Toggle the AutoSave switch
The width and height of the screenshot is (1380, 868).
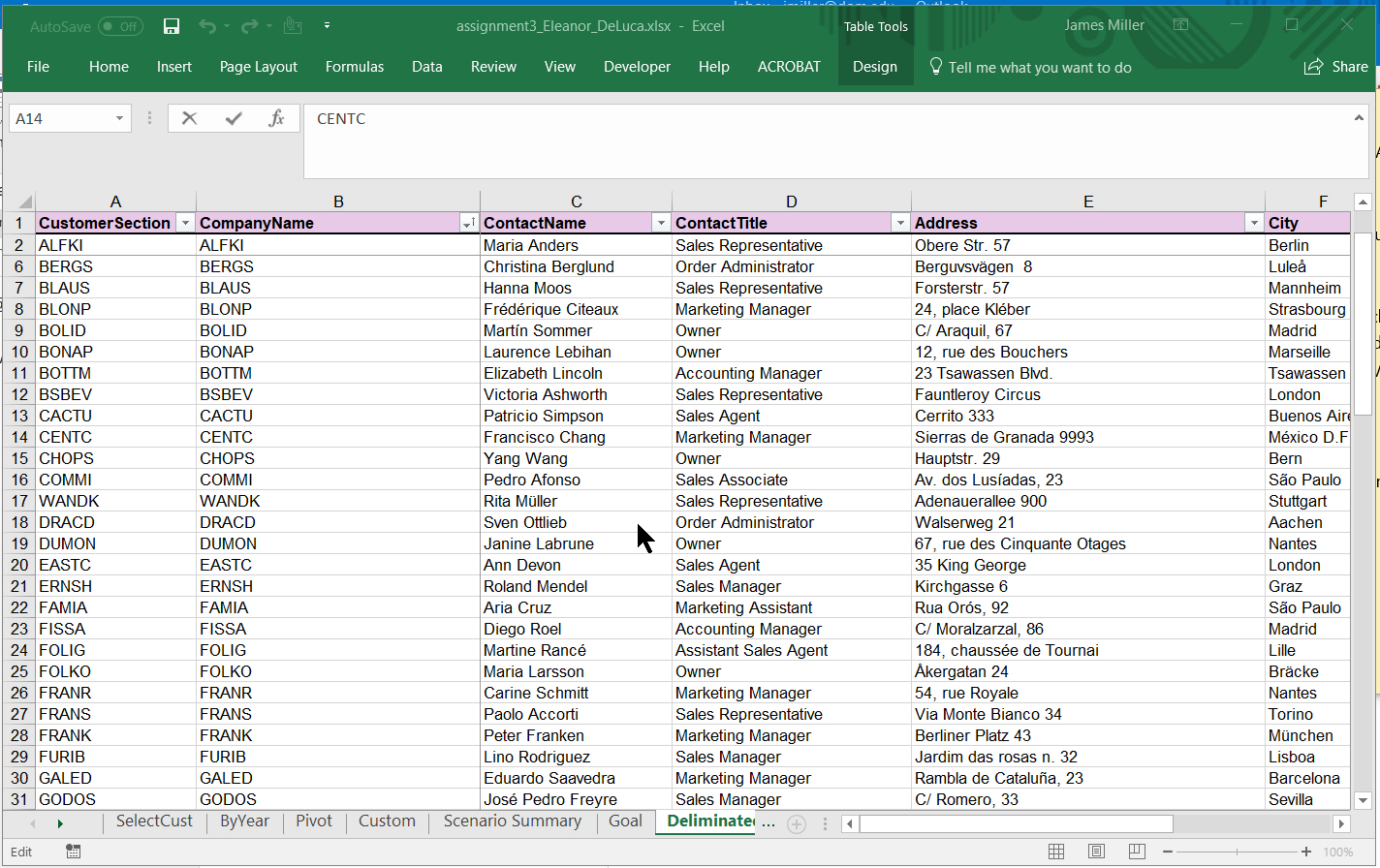click(x=120, y=26)
